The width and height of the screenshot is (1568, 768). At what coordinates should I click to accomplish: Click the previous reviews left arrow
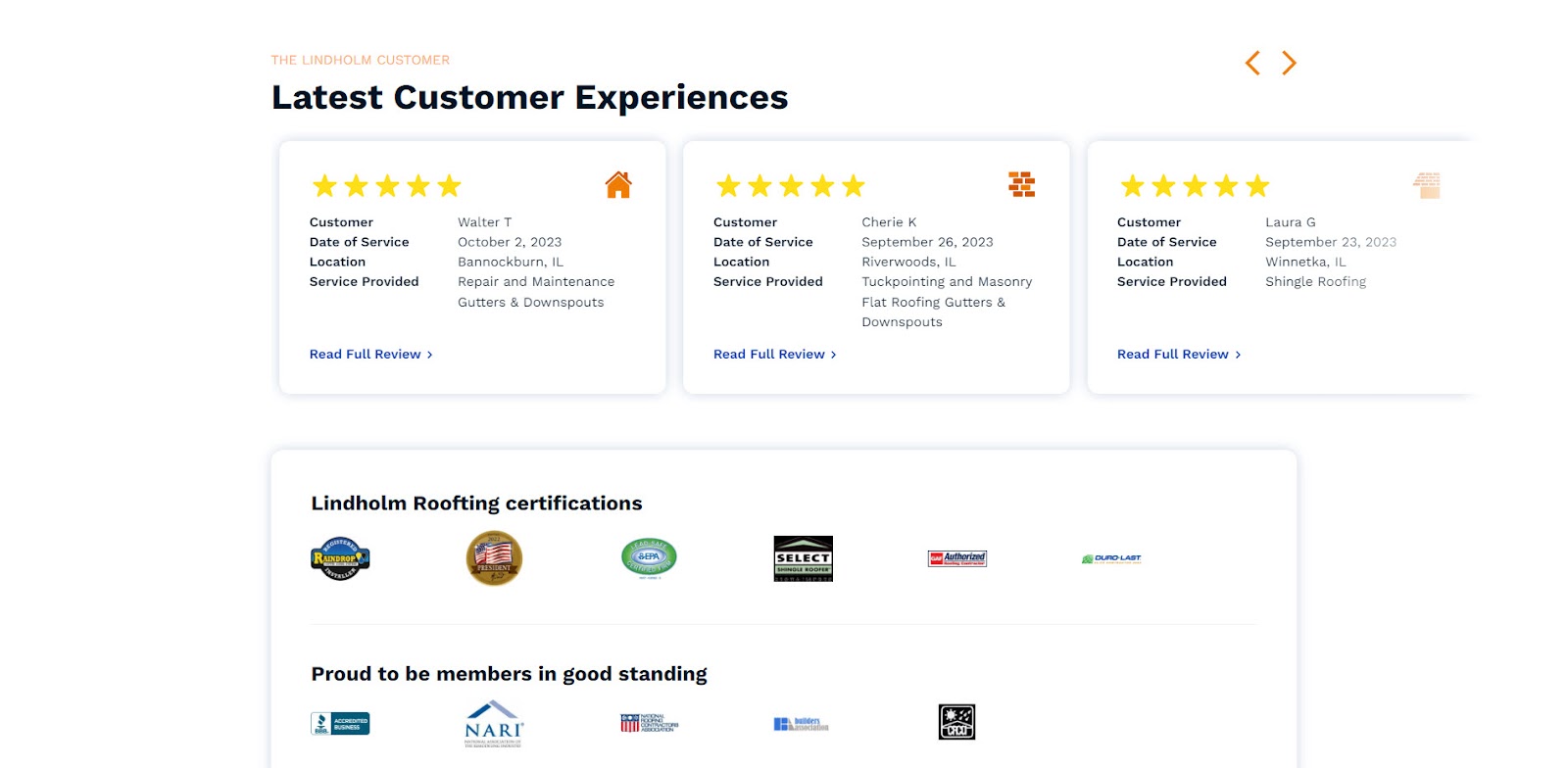pyautogui.click(x=1252, y=63)
